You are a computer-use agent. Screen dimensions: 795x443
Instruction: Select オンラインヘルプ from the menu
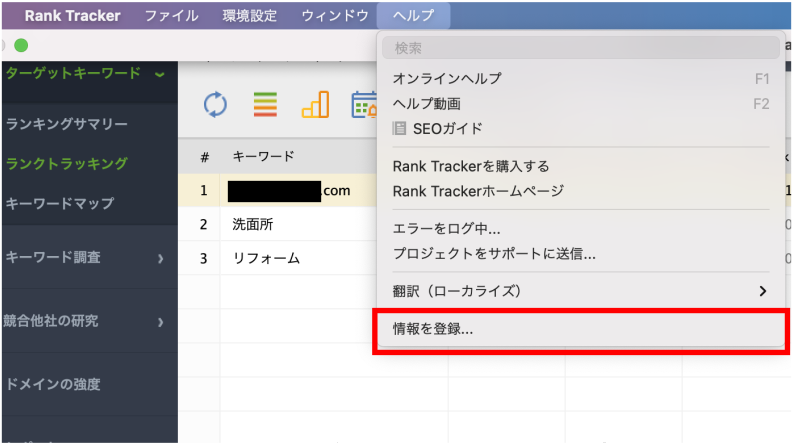click(581, 79)
